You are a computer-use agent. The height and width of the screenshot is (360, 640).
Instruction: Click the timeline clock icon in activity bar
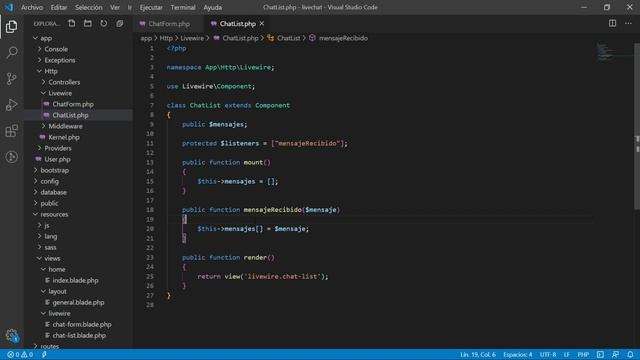point(11,157)
